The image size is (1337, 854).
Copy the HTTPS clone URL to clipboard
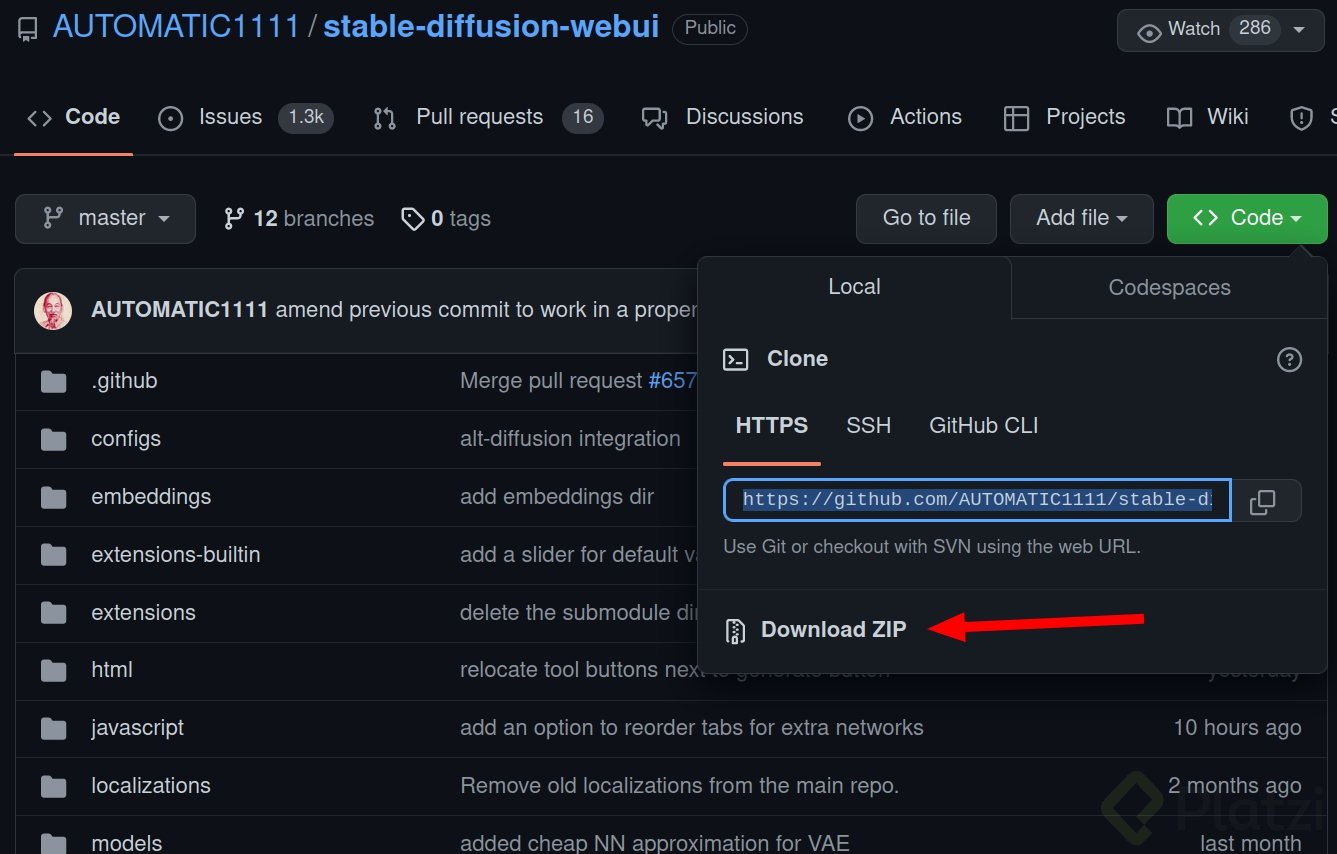point(1264,501)
